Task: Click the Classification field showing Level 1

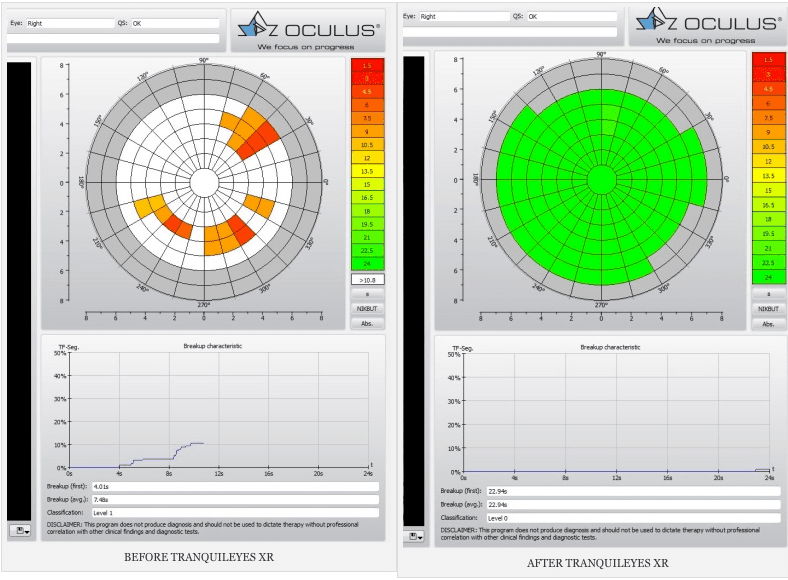Action: coord(235,513)
